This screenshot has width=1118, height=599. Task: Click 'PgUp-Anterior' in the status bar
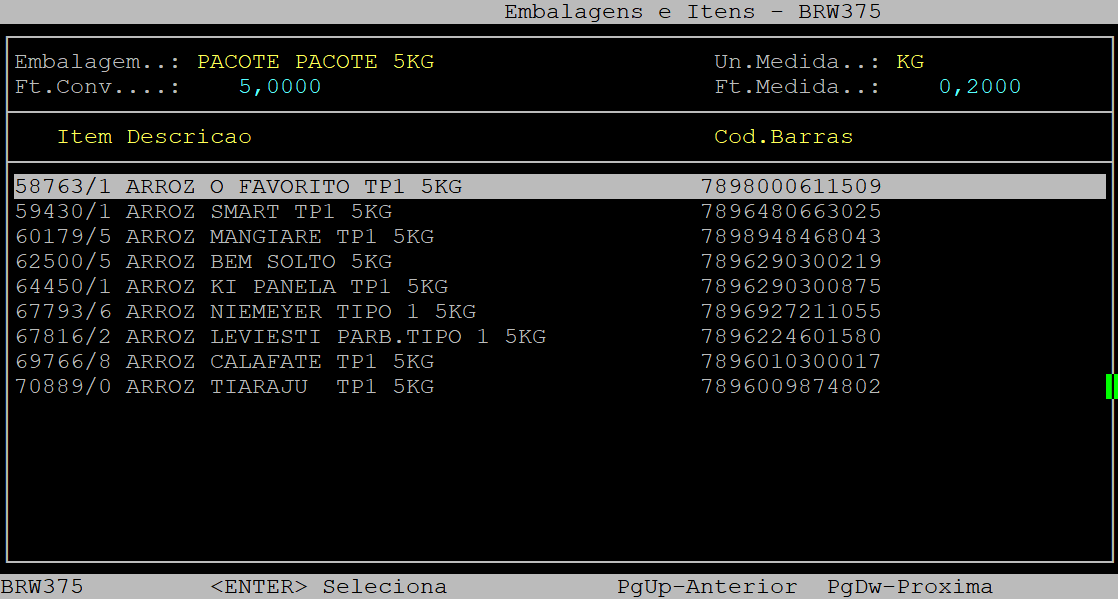point(707,587)
